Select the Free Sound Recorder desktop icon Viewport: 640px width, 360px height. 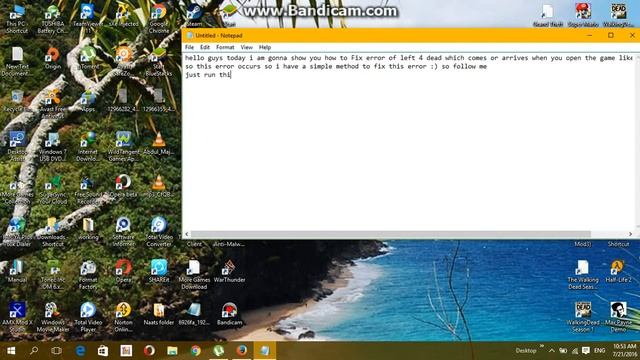pos(88,189)
